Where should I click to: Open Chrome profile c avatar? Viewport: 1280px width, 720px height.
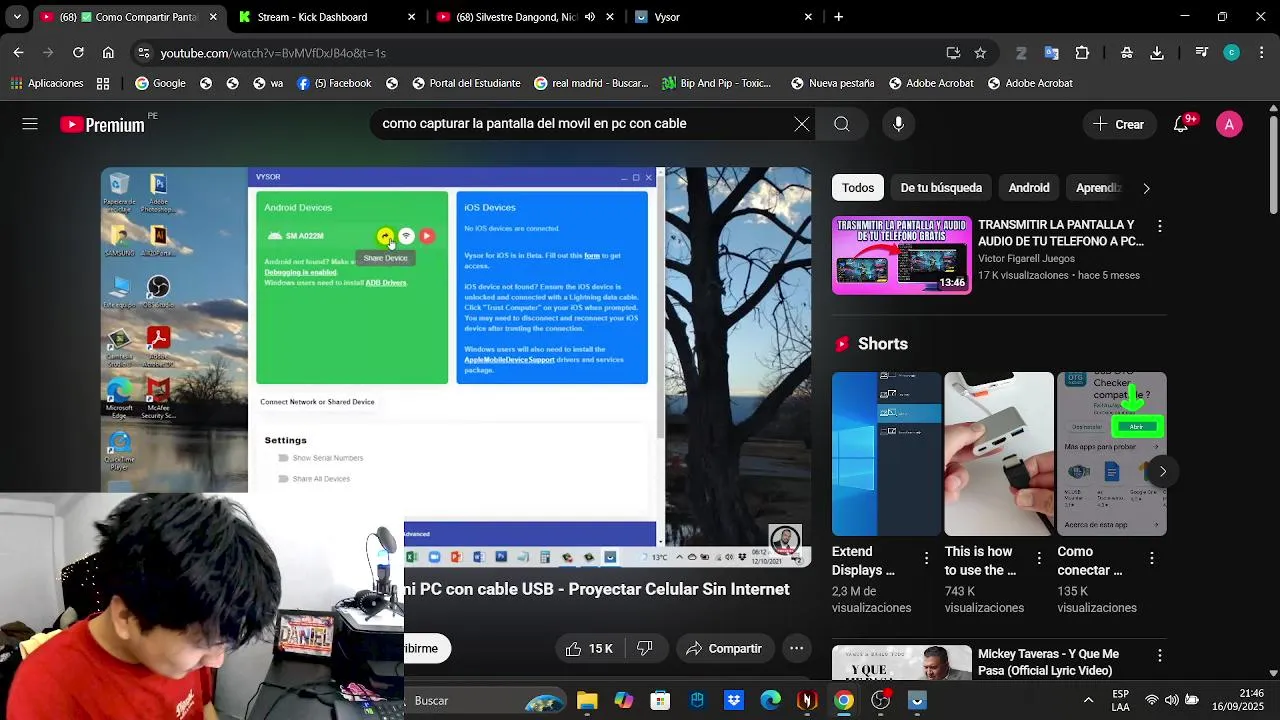[x=1232, y=53]
